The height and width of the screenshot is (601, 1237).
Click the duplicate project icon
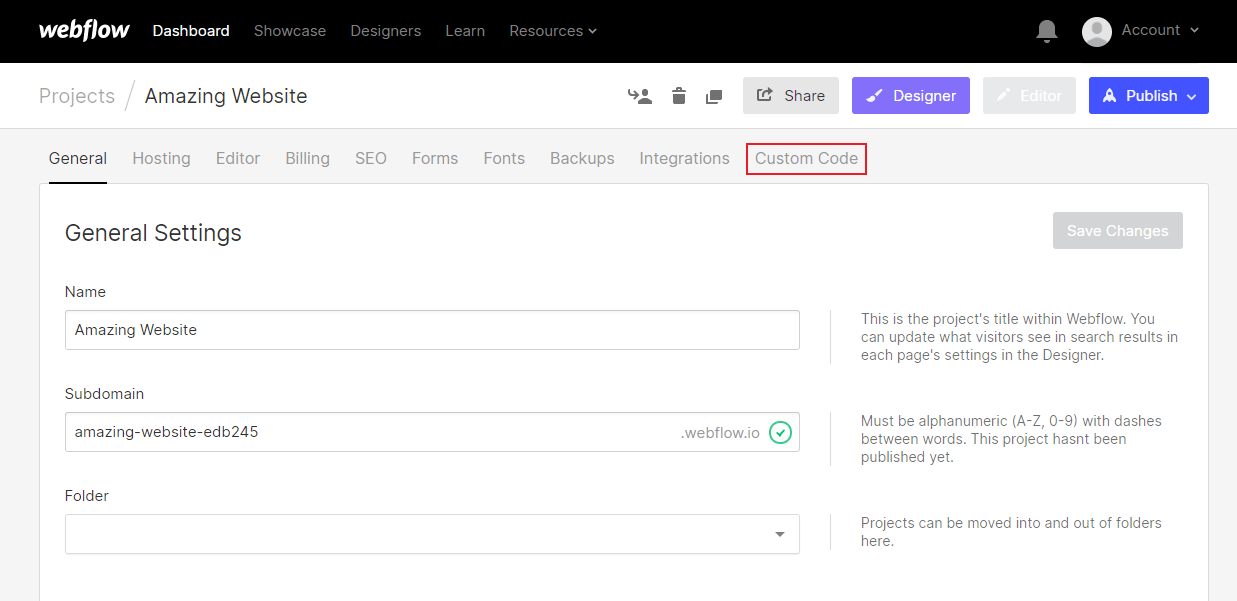pyautogui.click(x=714, y=96)
